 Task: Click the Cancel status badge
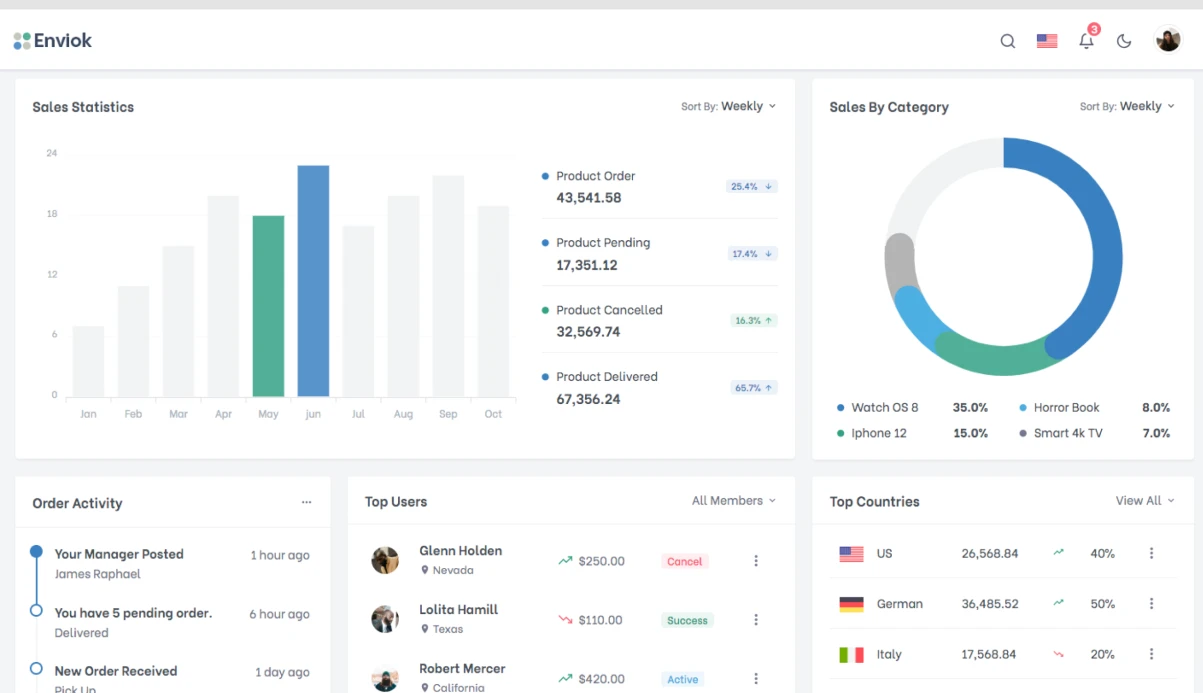tap(684, 562)
